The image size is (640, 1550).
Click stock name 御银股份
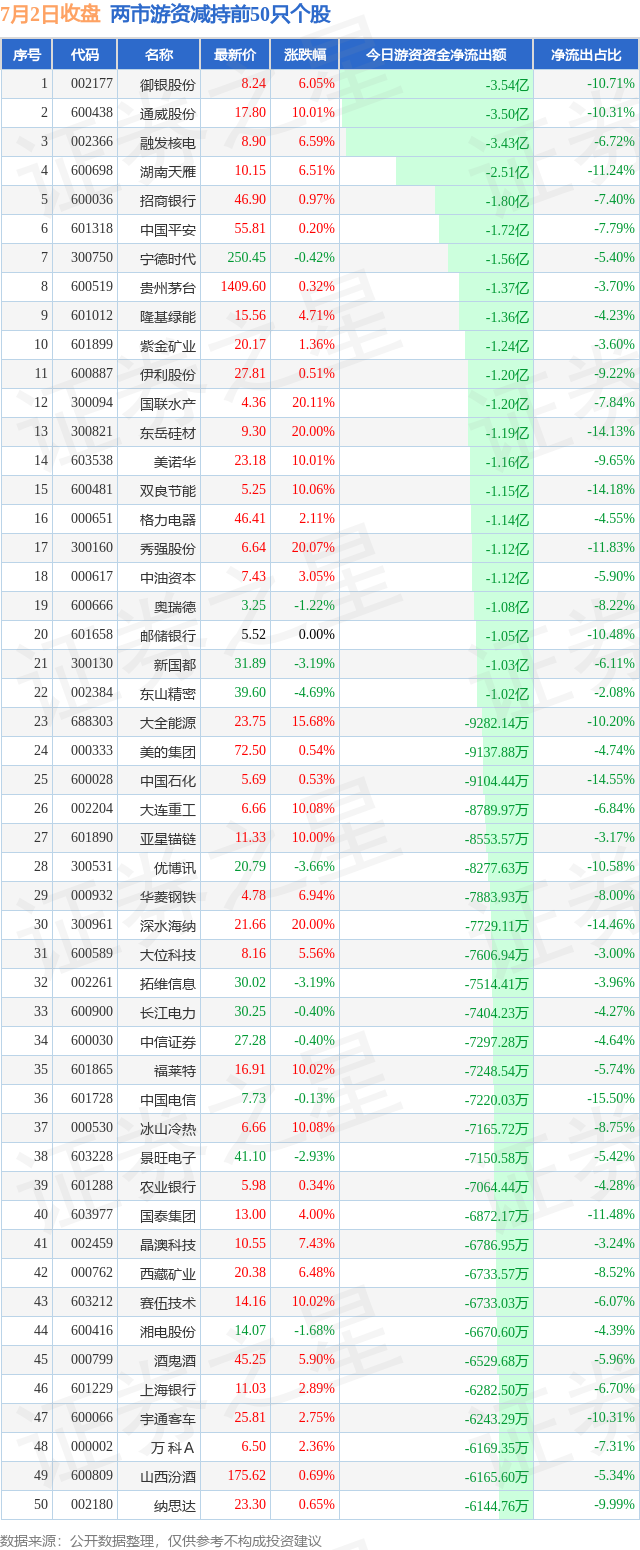coord(168,85)
